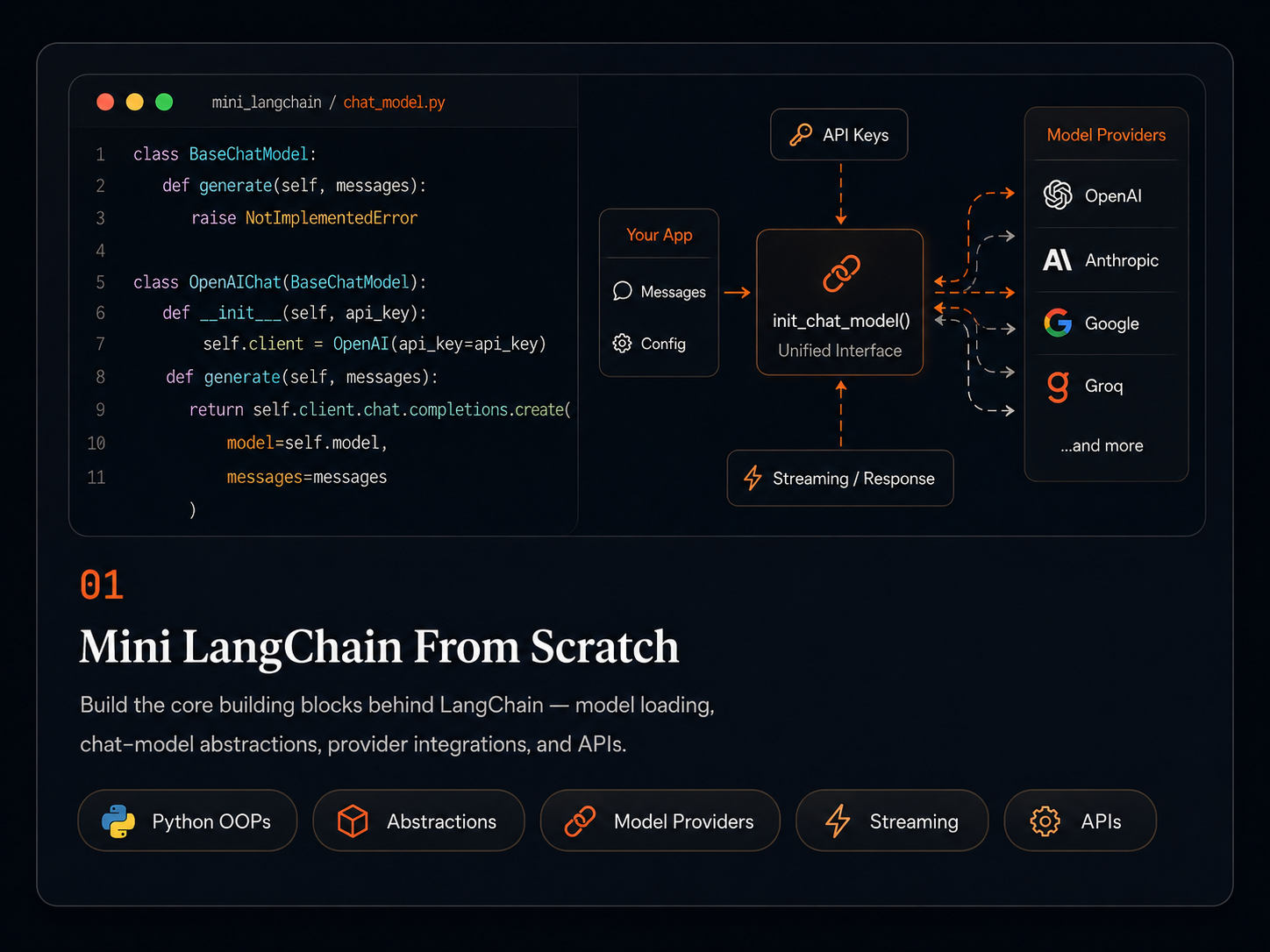Click the Python logo in Python OOPs chip

point(118,821)
